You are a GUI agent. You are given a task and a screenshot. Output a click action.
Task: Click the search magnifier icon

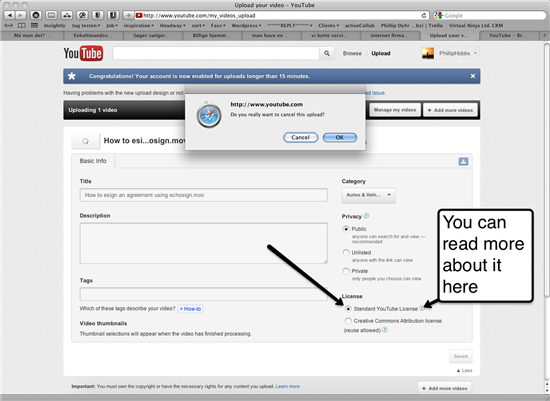[327, 53]
